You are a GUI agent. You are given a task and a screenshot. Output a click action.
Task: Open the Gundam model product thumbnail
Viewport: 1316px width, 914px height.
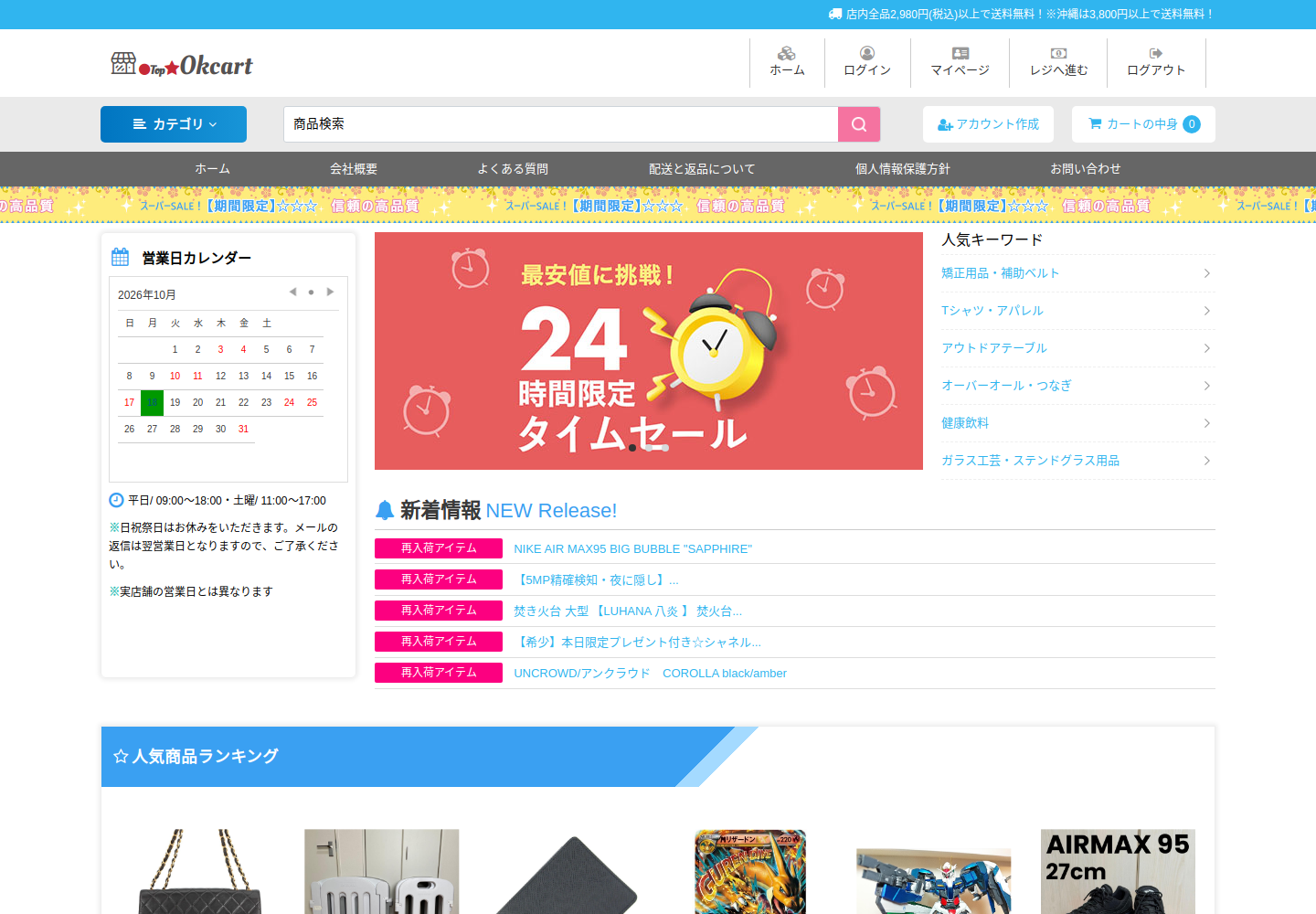[934, 881]
